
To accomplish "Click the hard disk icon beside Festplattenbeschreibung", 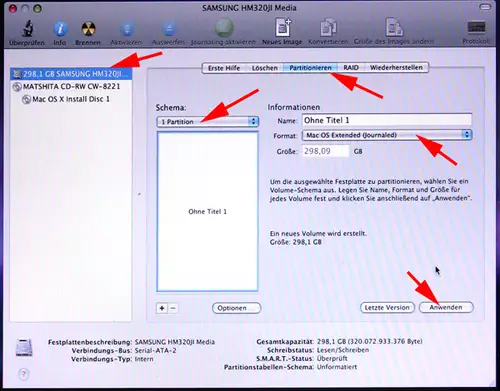I will tap(24, 347).
